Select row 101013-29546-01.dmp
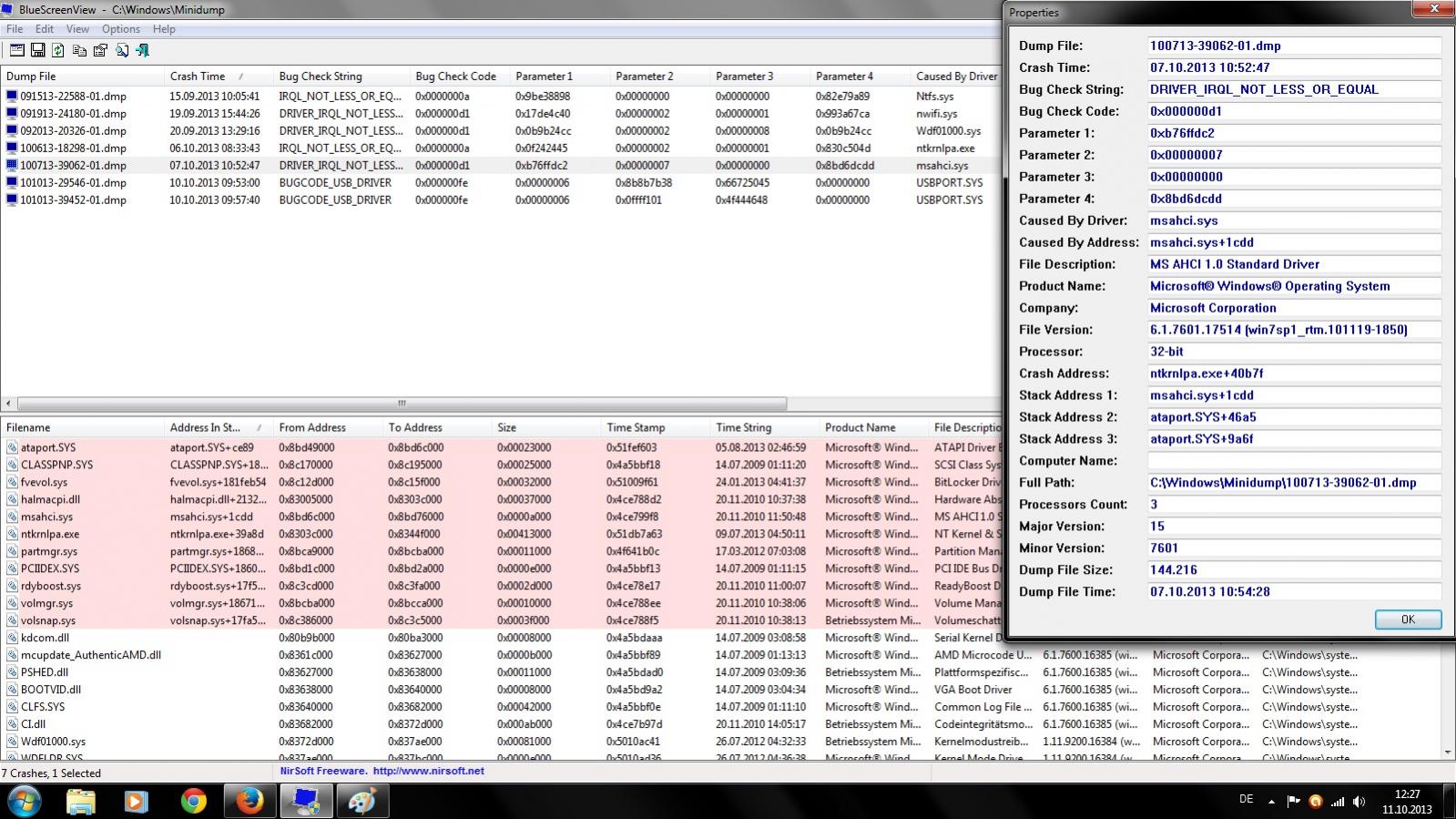This screenshot has width=1456, height=819. click(x=501, y=182)
